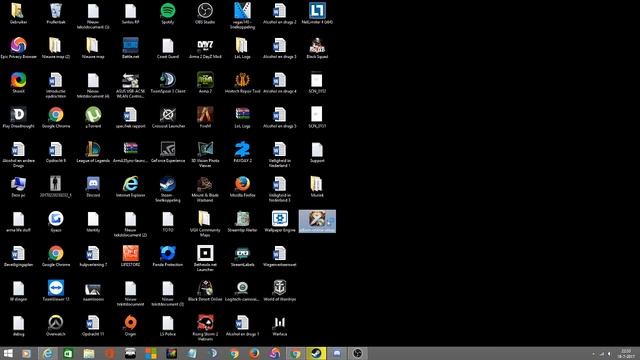The height and width of the screenshot is (360, 640).
Task: Select the NetLimiter 4 desktop icon
Action: point(317,10)
